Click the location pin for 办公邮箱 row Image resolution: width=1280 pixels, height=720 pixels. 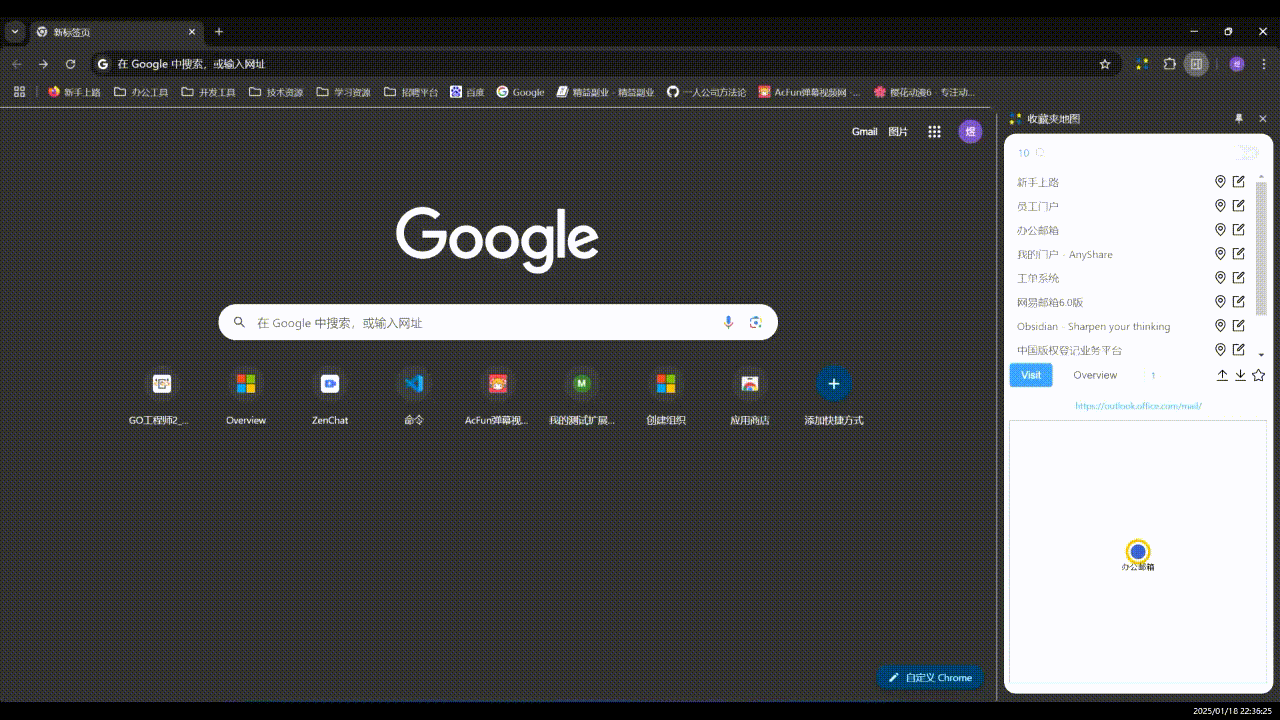tap(1220, 230)
